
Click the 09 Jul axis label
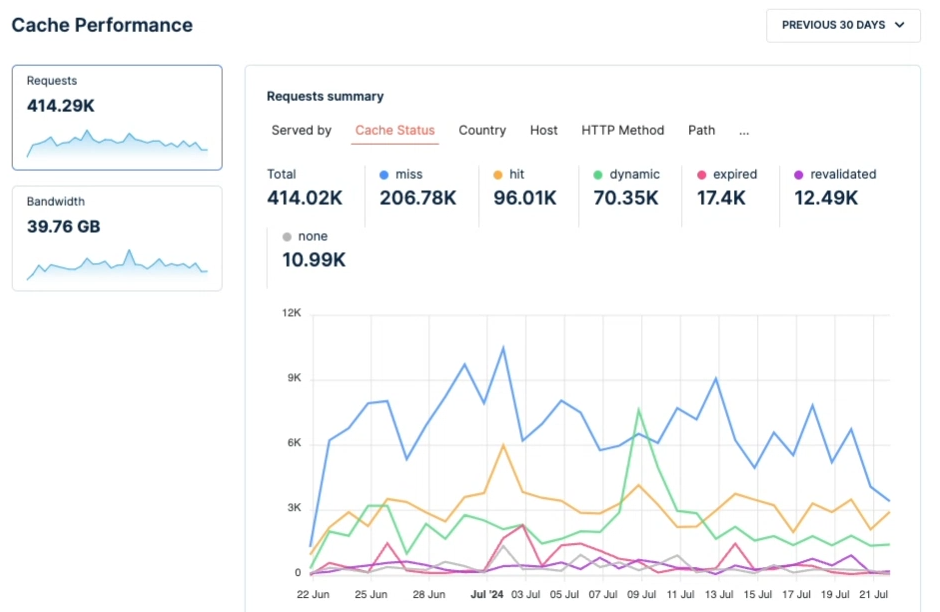click(x=641, y=595)
